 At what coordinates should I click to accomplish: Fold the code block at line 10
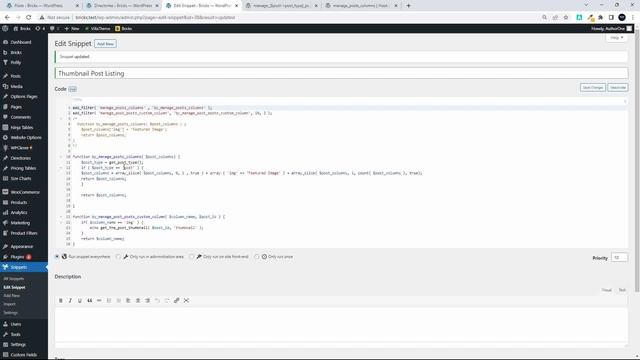(61, 157)
